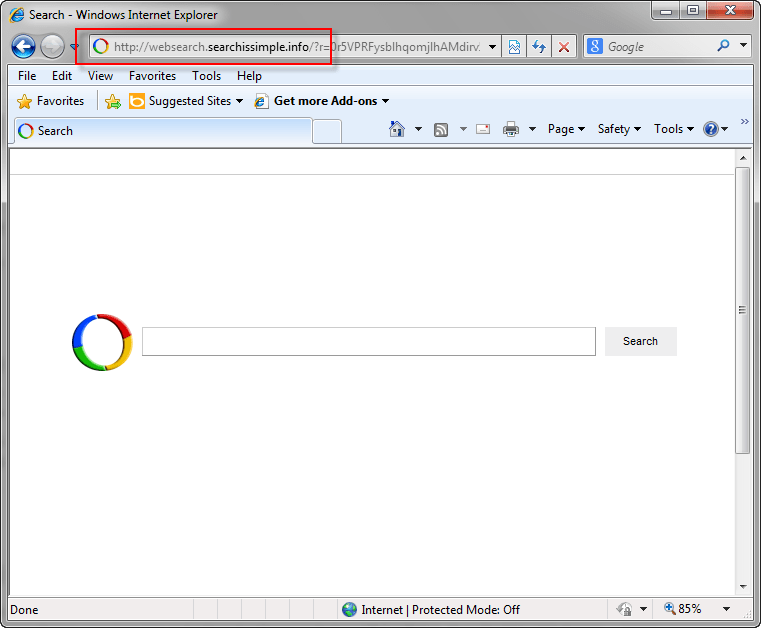Click the Help question mark icon
The width and height of the screenshot is (761, 628).
point(711,129)
